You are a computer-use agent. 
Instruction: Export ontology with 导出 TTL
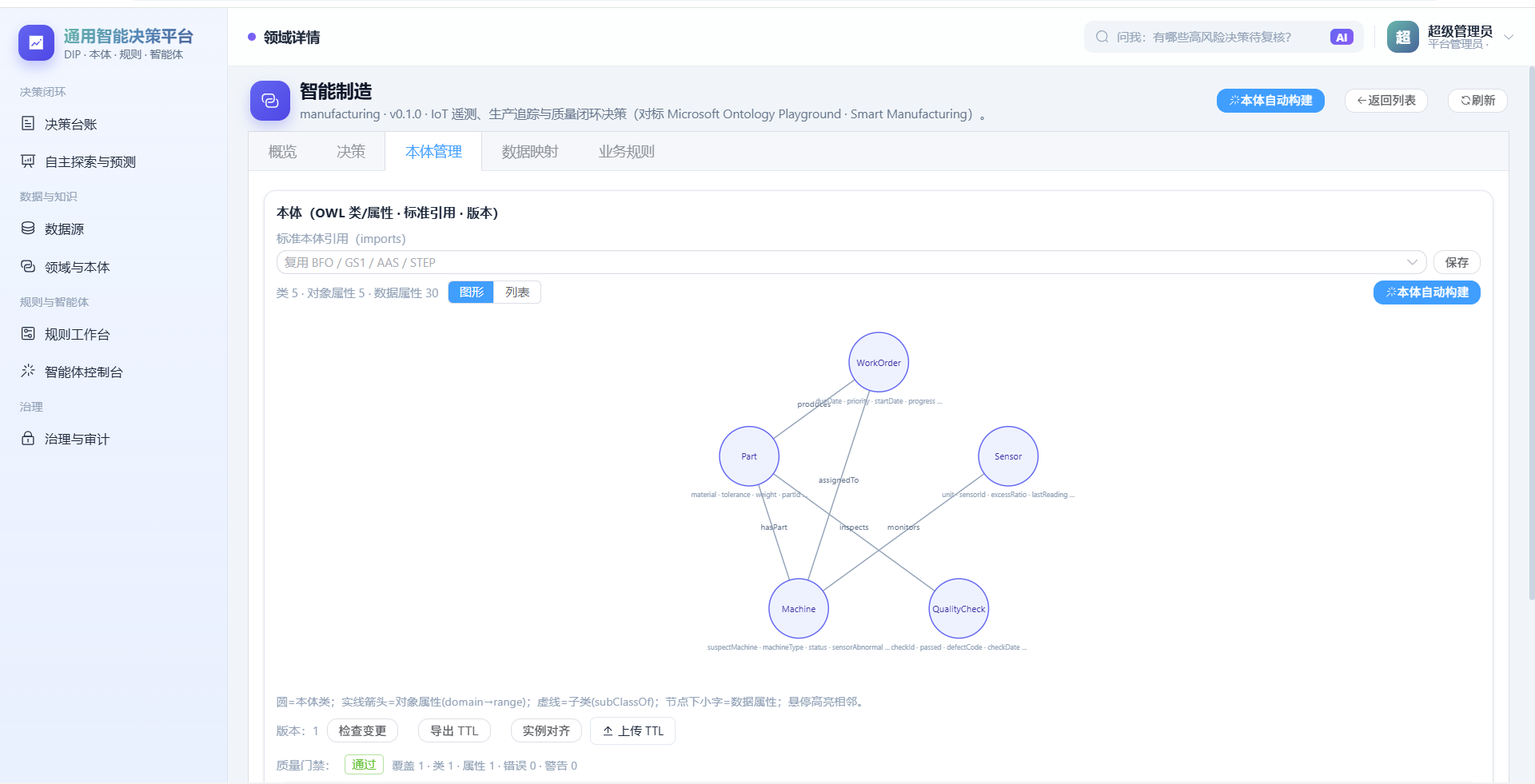[x=454, y=730]
